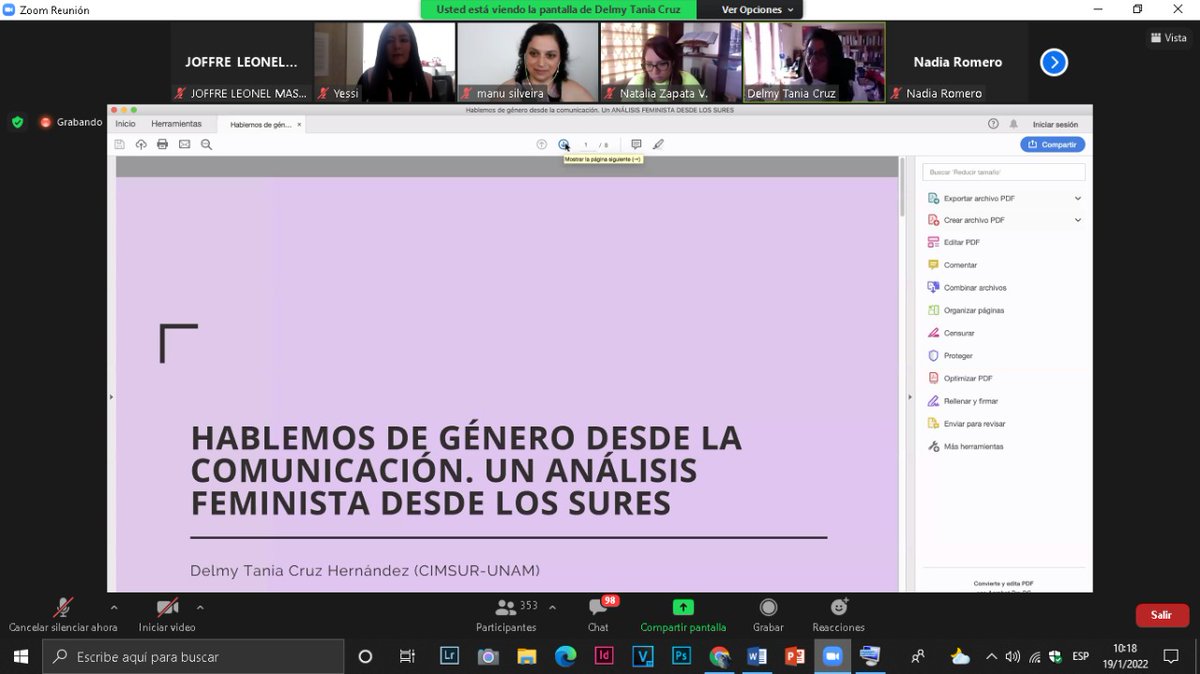Switch to Acrobat Herramientas tab
This screenshot has height=674, width=1200.
click(176, 124)
